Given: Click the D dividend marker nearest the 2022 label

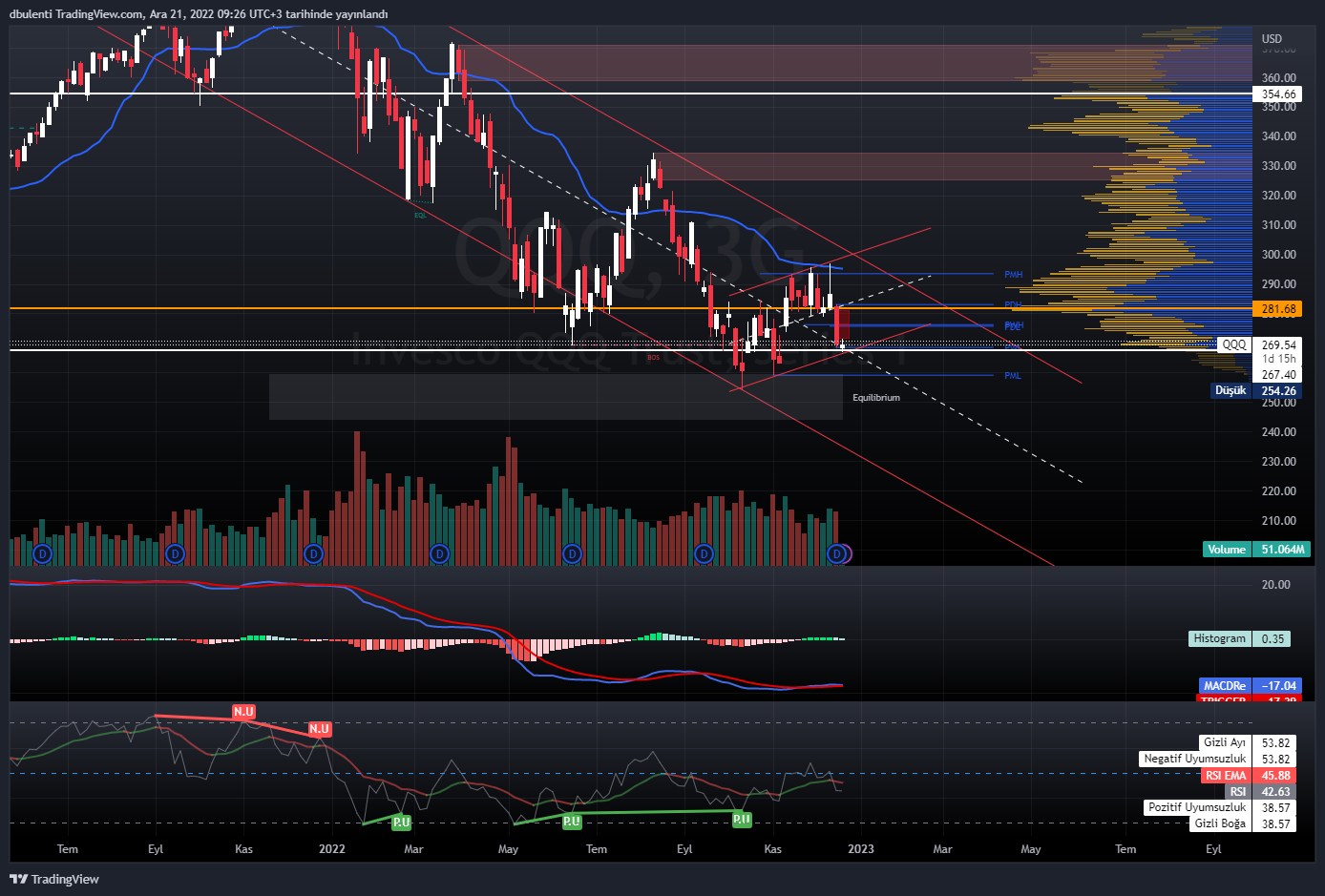Looking at the screenshot, I should click(x=312, y=553).
